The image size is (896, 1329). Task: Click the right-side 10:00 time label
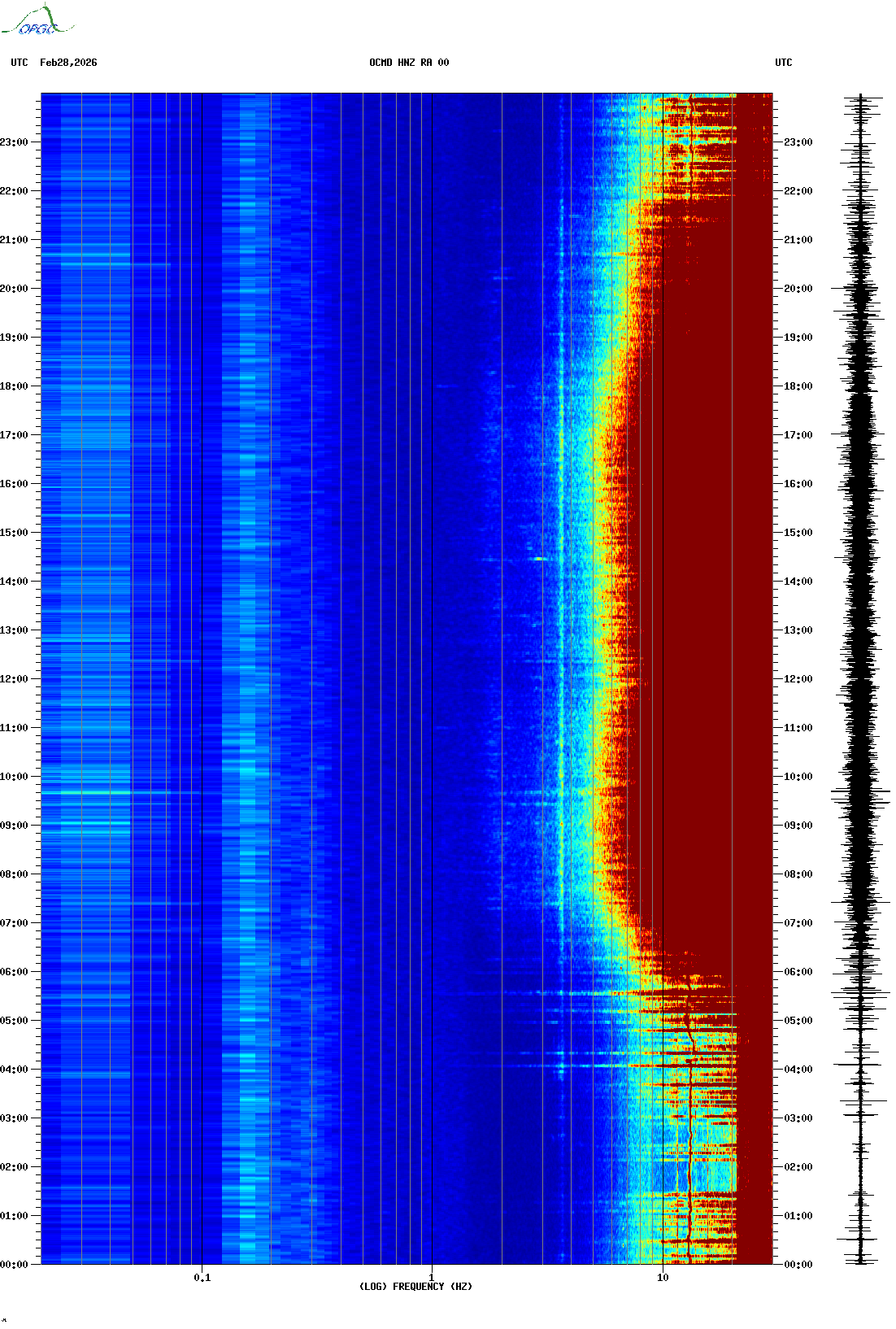coord(798,777)
